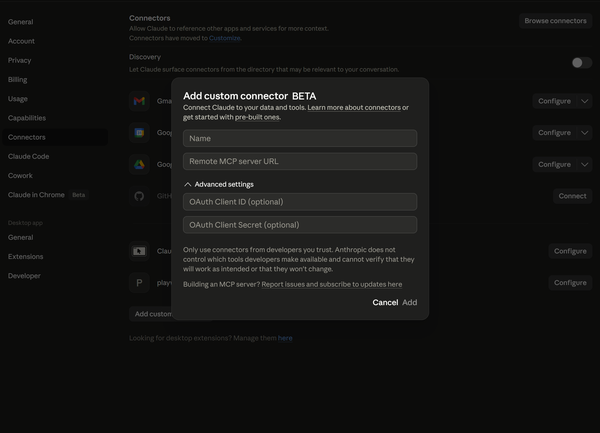Open Capabilities settings page
This screenshot has width=600, height=433.
tap(27, 118)
